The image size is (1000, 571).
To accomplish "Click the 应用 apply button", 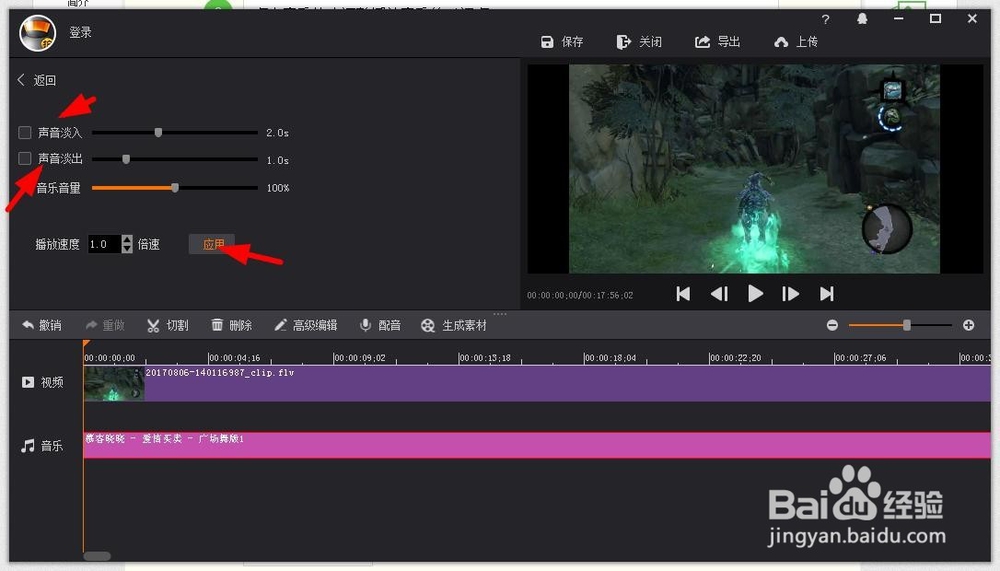I will pos(212,244).
